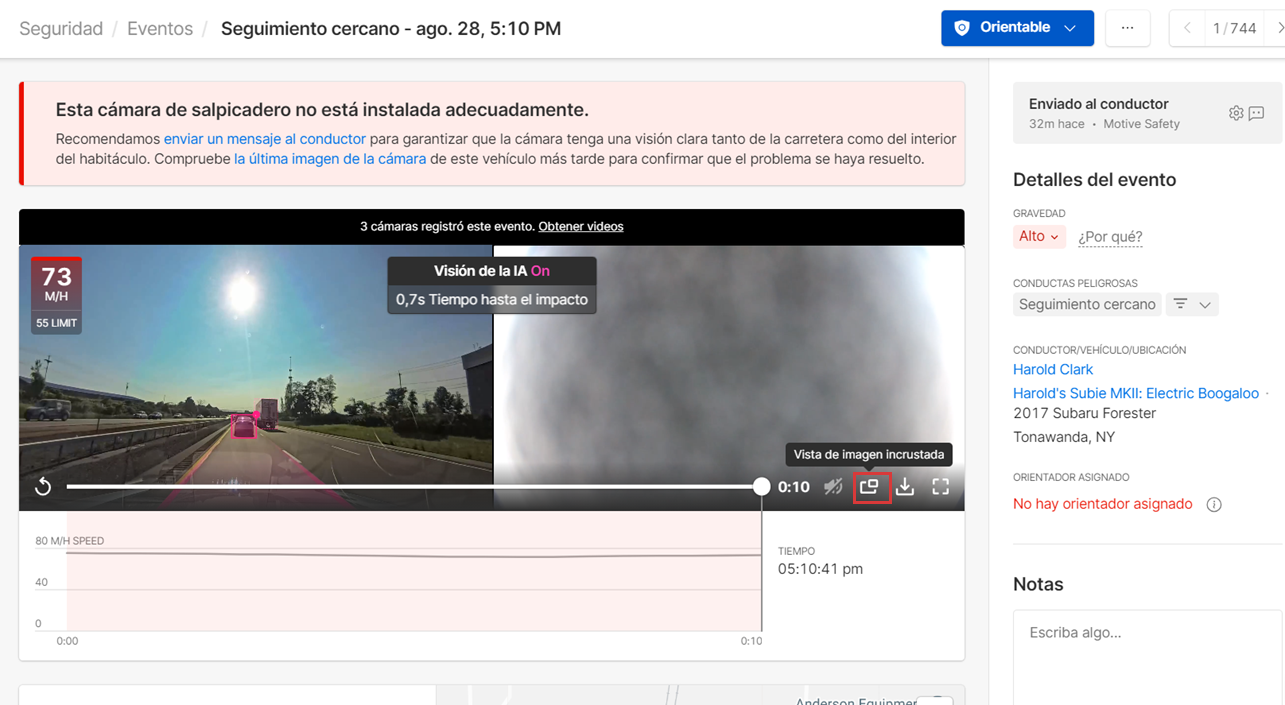This screenshot has width=1285, height=705.
Task: Toggle Visión de la IA overlay
Action: (540, 271)
